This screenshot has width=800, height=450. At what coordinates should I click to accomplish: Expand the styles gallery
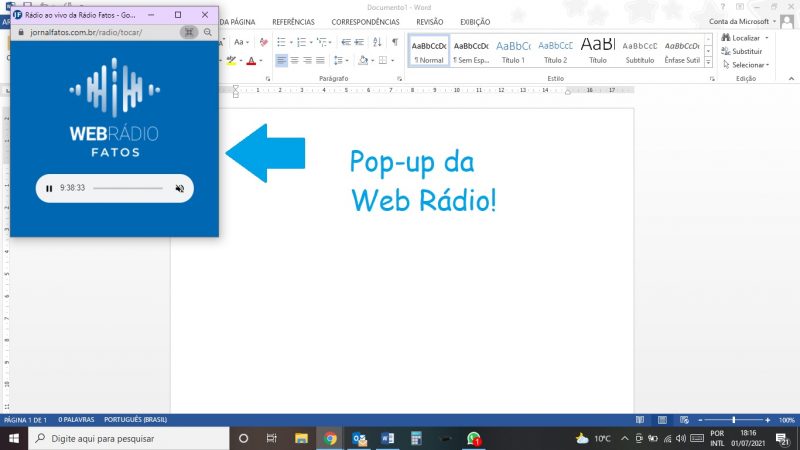[x=708, y=62]
